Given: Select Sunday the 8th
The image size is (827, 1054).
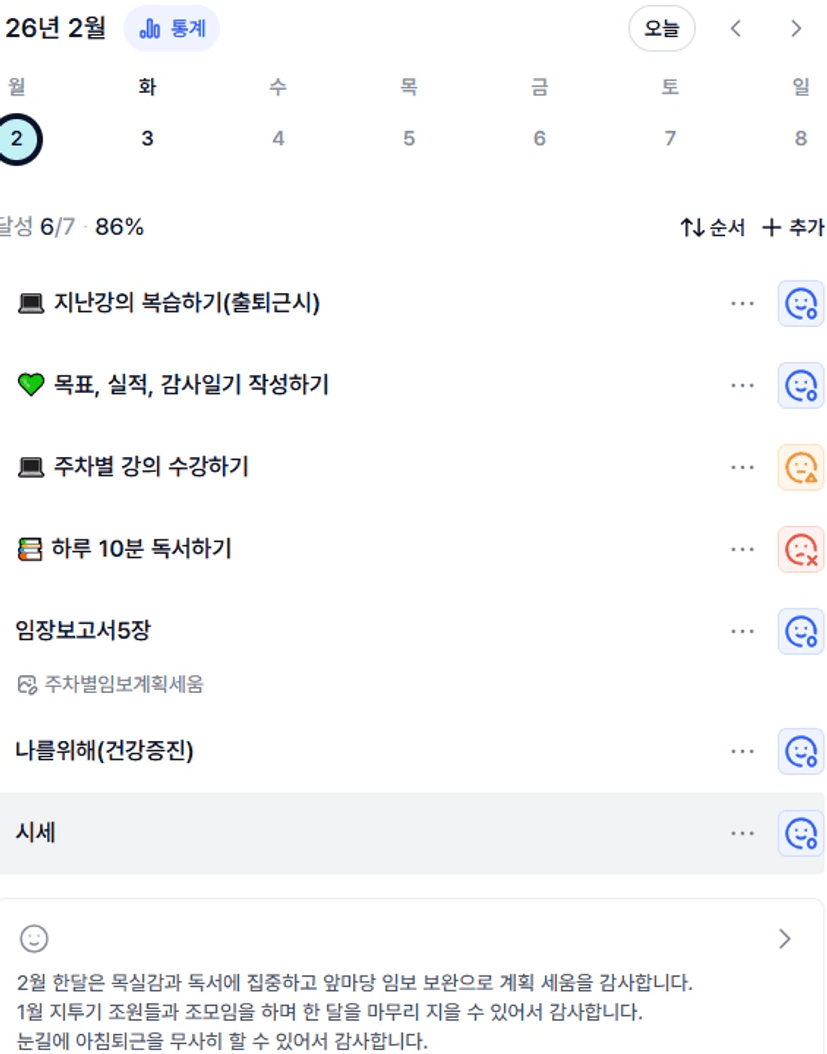Looking at the screenshot, I should click(800, 138).
